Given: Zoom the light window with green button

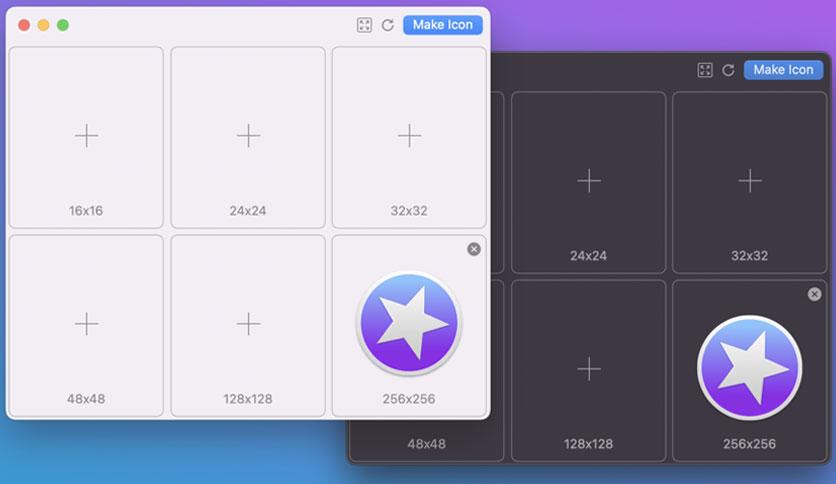Looking at the screenshot, I should 63,25.
